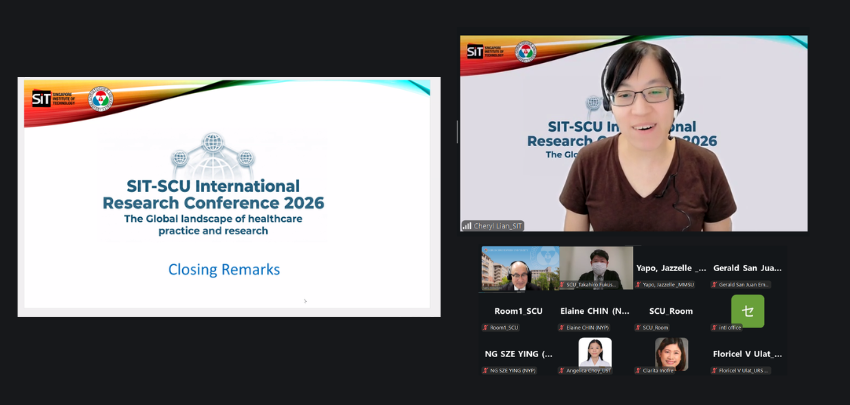Click Angelita Choy_UST profile photo
This screenshot has height=405, width=850.
click(595, 352)
